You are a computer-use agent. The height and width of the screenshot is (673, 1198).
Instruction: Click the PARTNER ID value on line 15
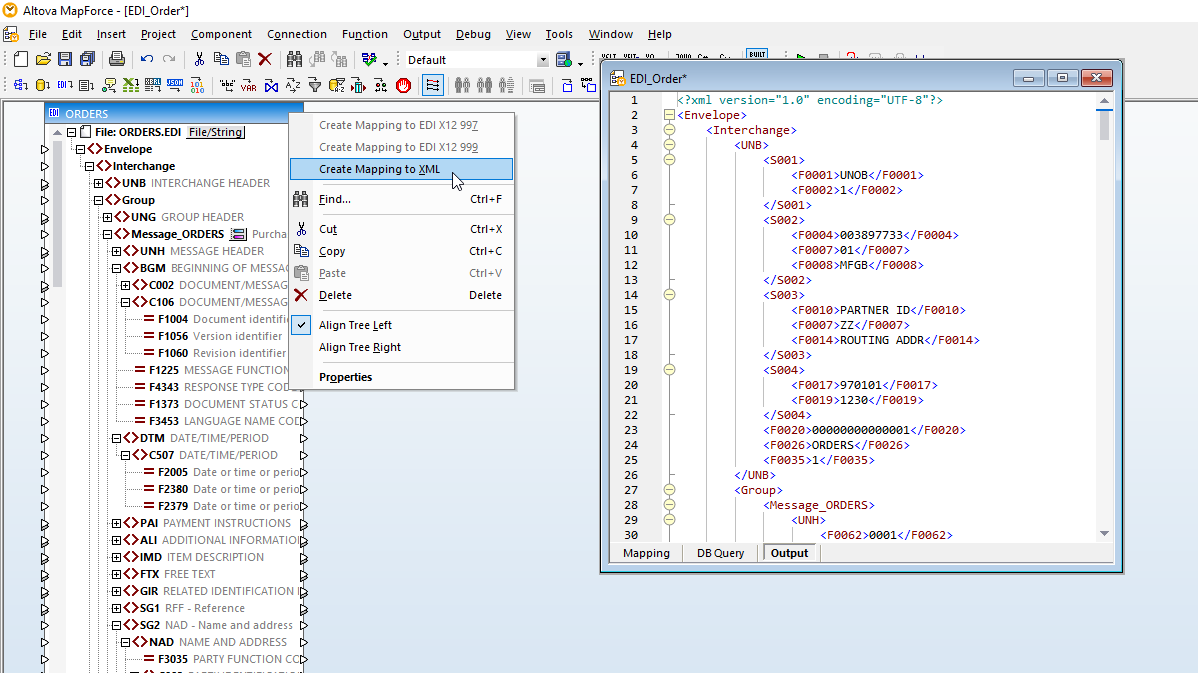coord(875,310)
